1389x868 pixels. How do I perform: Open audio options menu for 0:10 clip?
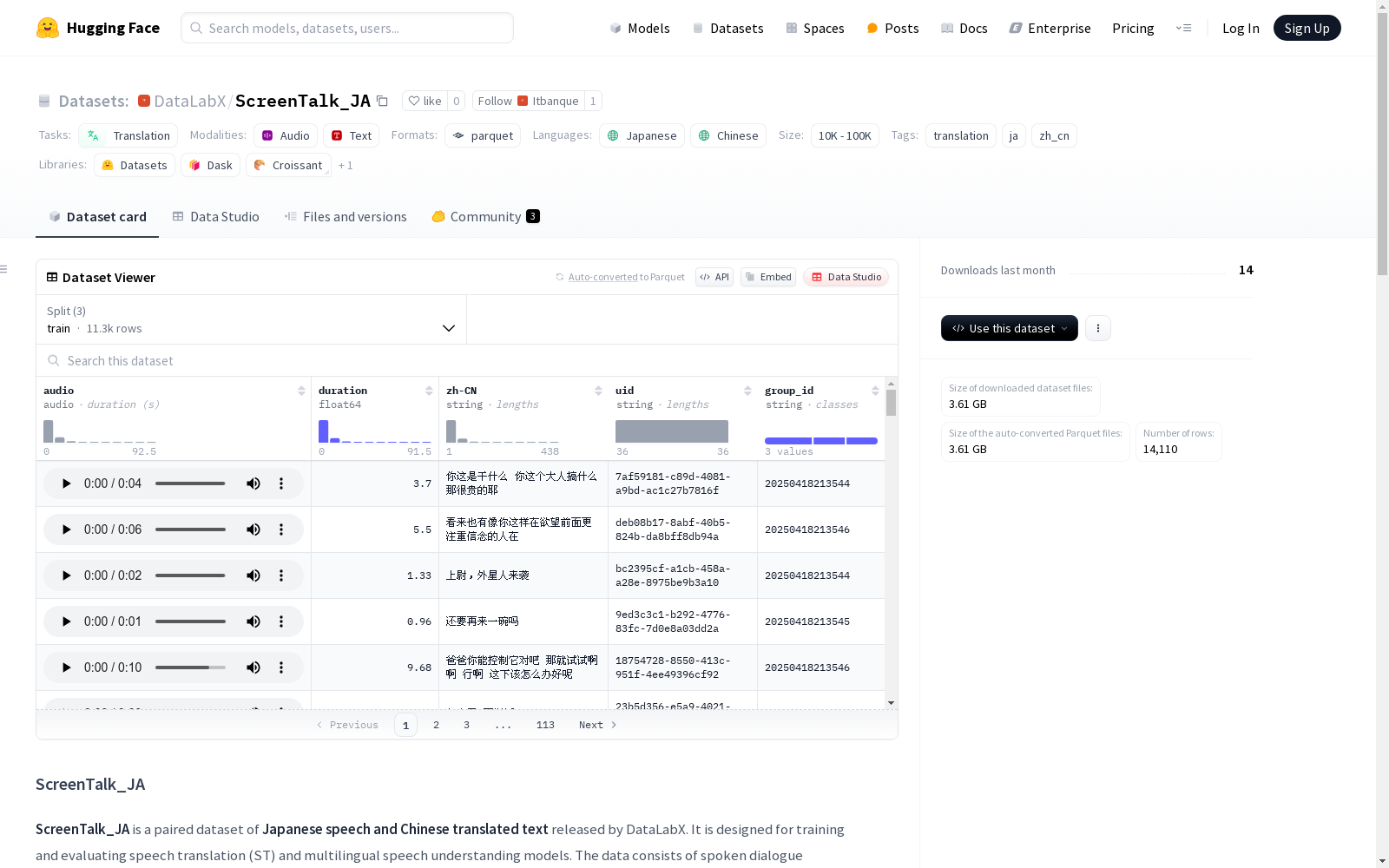281,667
